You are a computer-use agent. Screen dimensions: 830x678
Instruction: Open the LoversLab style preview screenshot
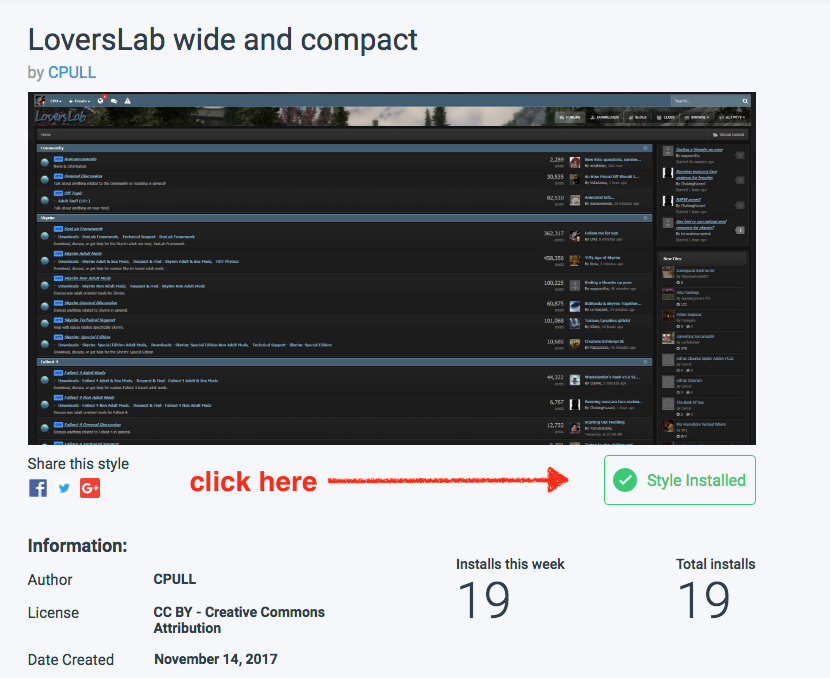(392, 268)
